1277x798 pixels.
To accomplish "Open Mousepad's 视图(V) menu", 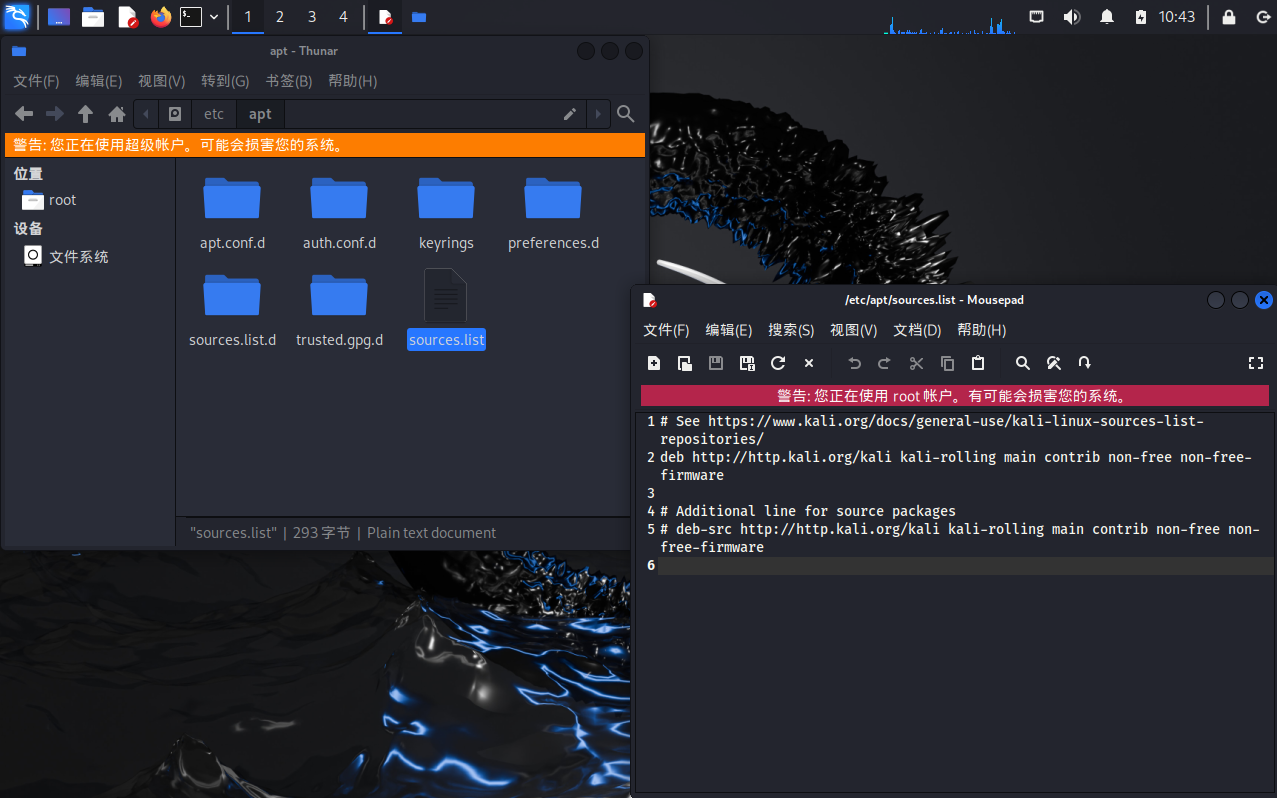I will pos(854,330).
